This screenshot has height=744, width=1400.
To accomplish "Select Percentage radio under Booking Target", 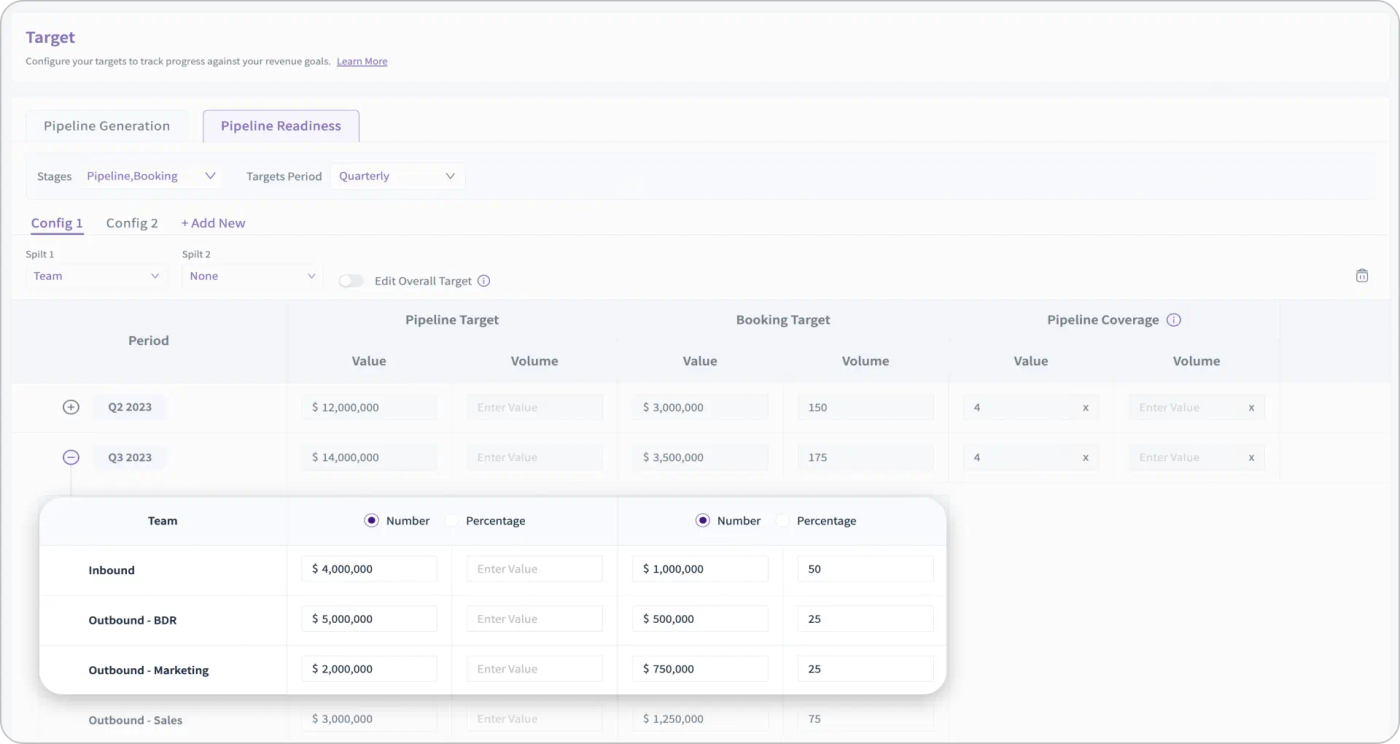I will (782, 521).
